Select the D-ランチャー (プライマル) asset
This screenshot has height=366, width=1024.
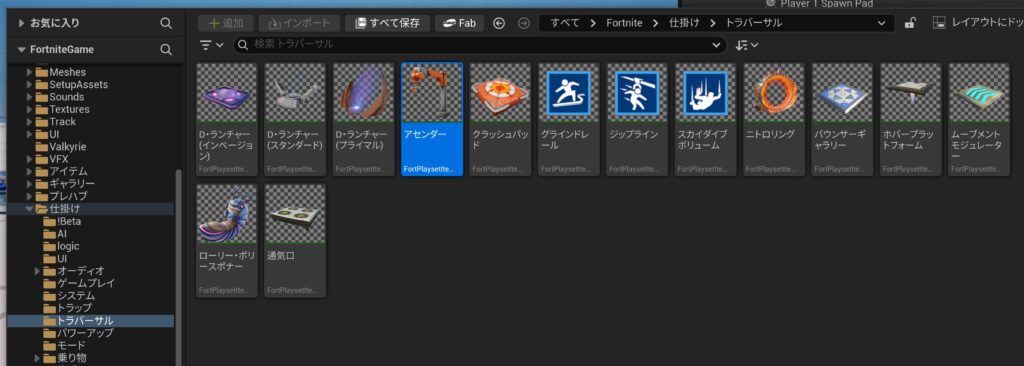pyautogui.click(x=364, y=119)
